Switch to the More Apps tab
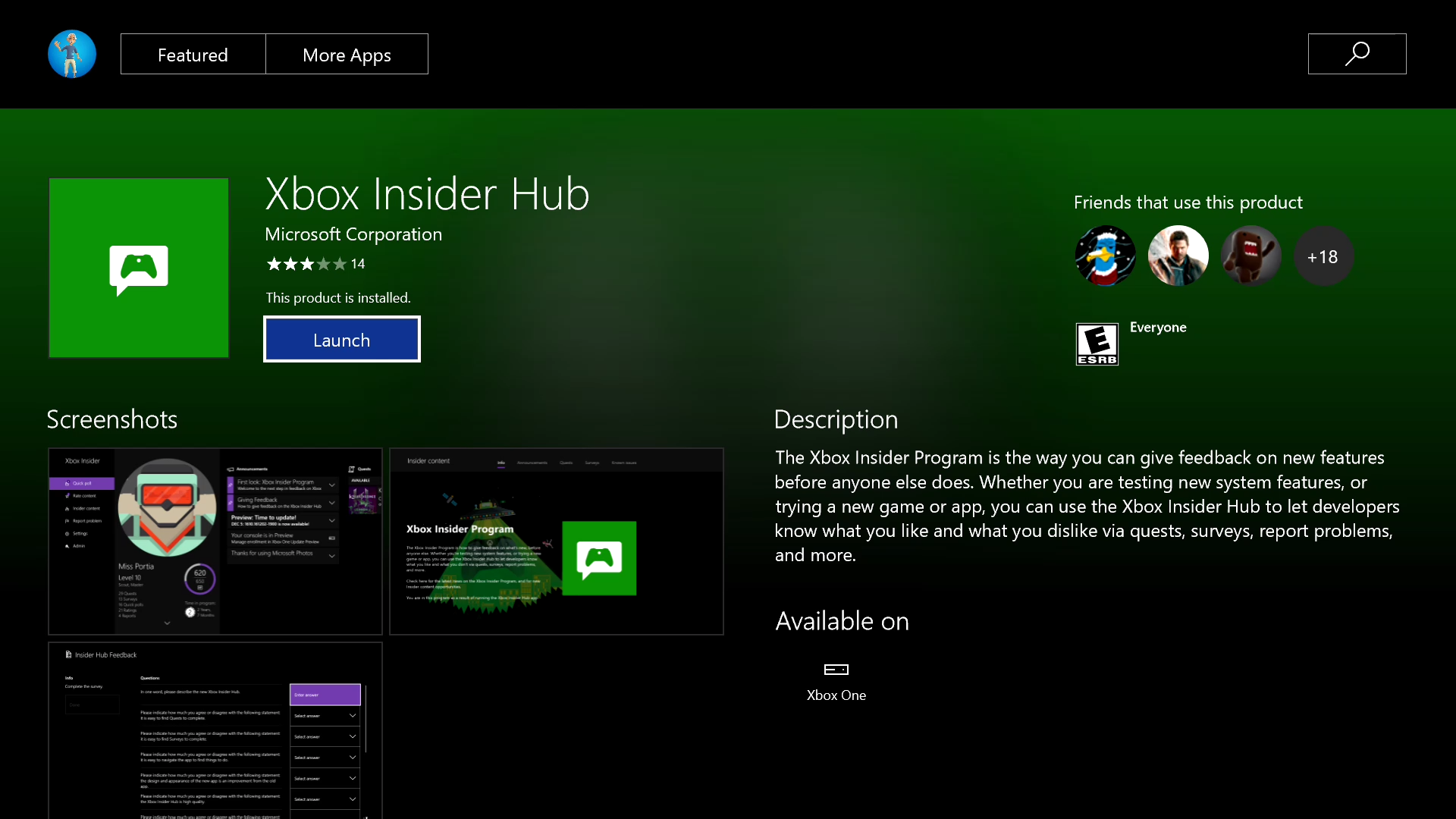The width and height of the screenshot is (1456, 819). click(347, 55)
